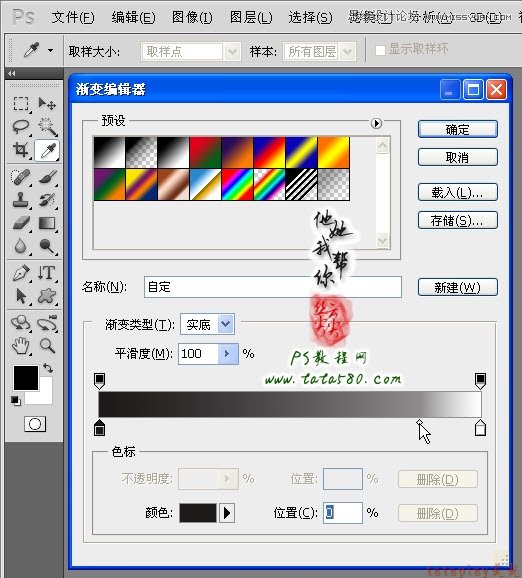
Task: Click the 存储(S)... button
Action: click(x=458, y=220)
